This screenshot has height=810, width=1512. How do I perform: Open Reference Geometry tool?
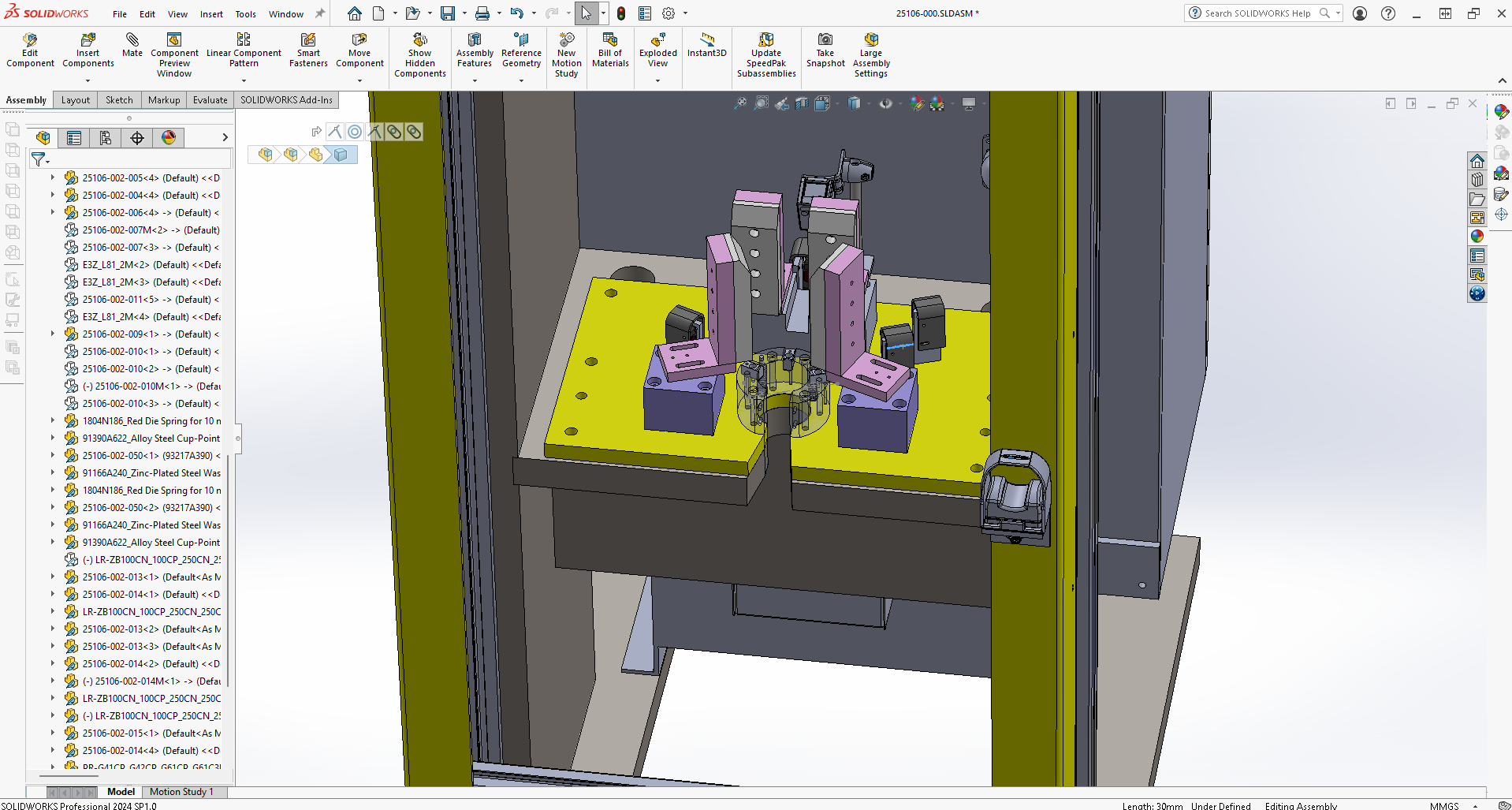[x=521, y=50]
